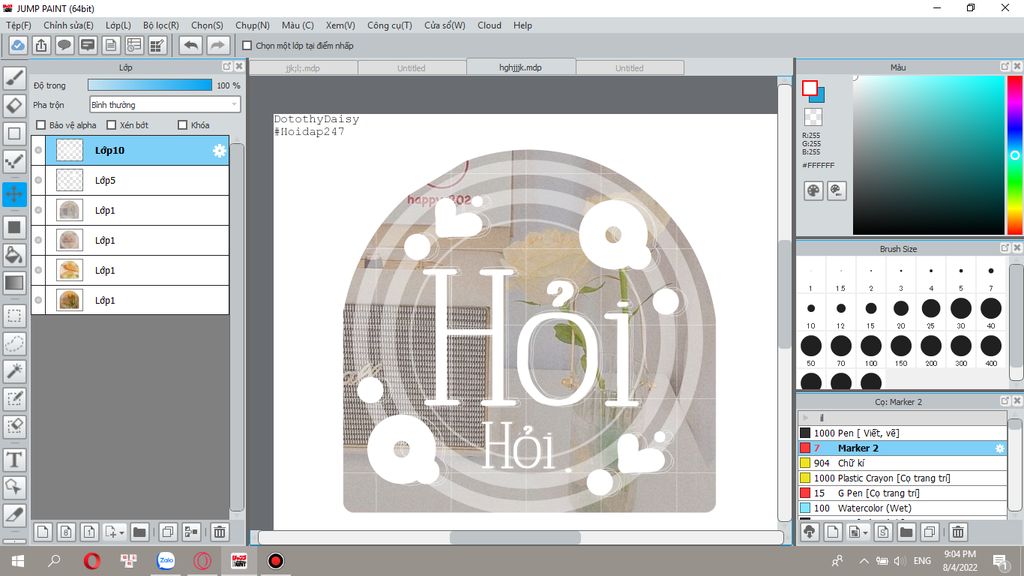This screenshot has width=1024, height=576.
Task: Open the palette icon in Màu panel
Action: point(813,191)
